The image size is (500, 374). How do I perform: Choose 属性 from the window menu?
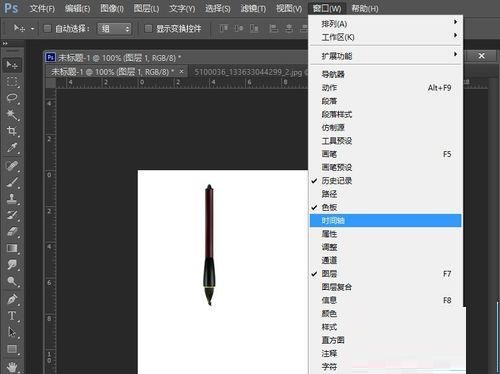386,234
